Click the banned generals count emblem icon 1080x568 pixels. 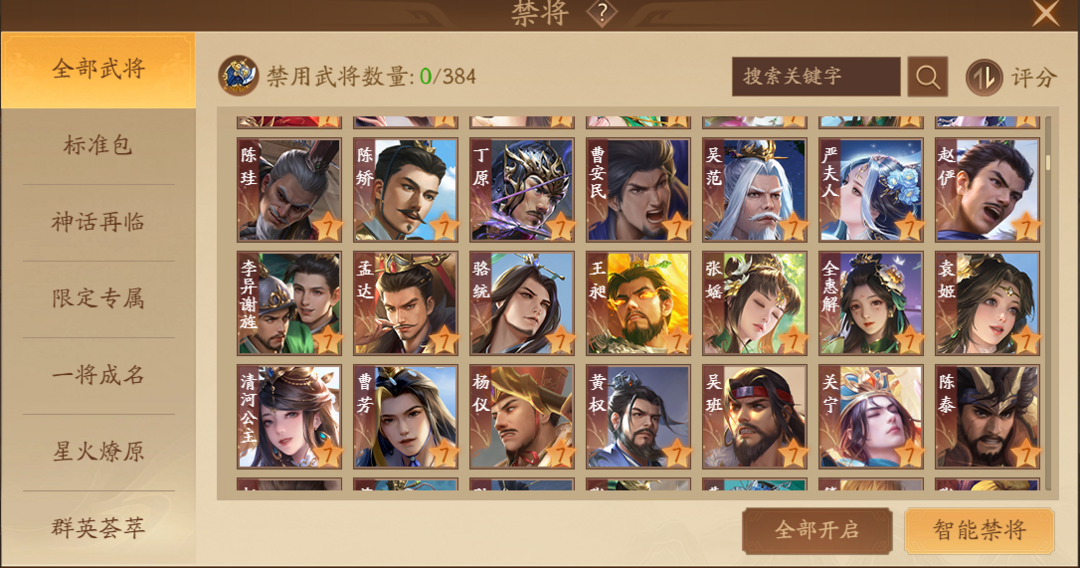coord(238,76)
